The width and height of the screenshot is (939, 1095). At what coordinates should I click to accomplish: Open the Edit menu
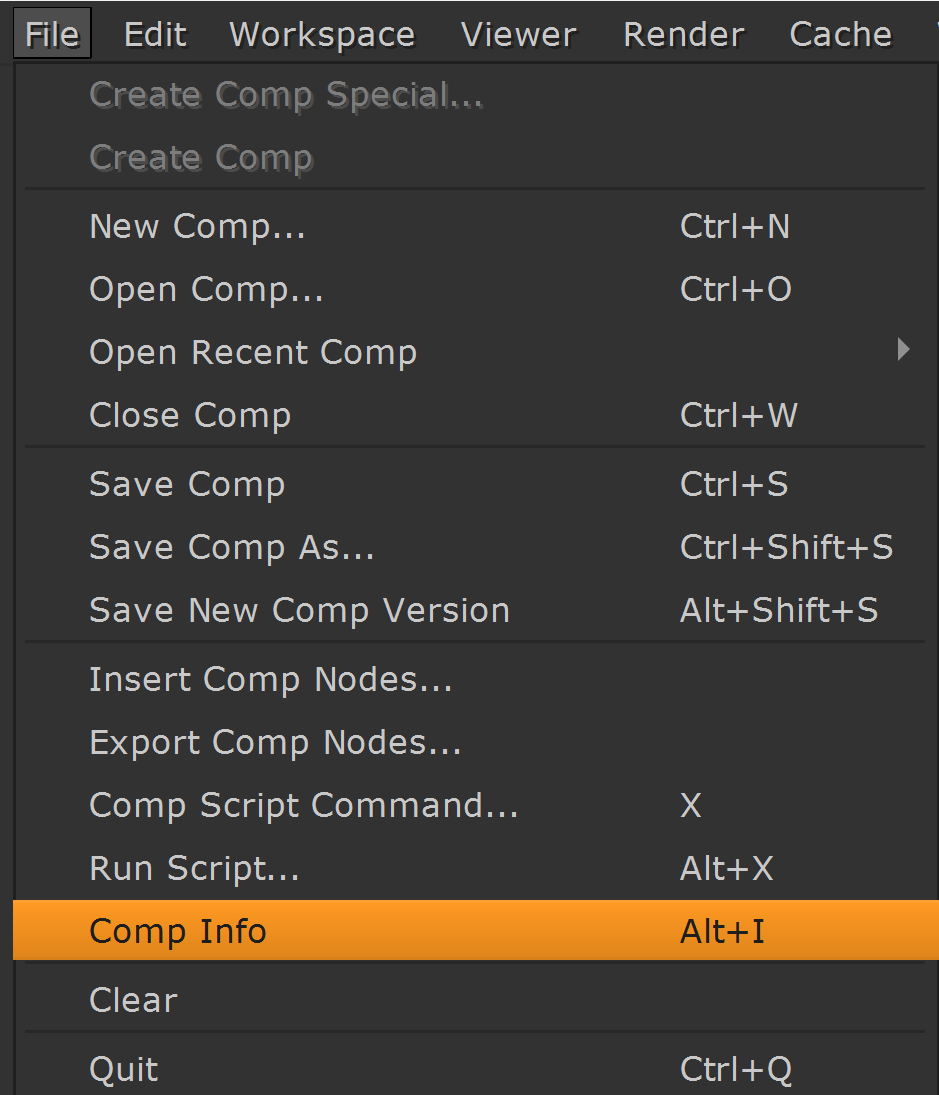click(x=155, y=35)
